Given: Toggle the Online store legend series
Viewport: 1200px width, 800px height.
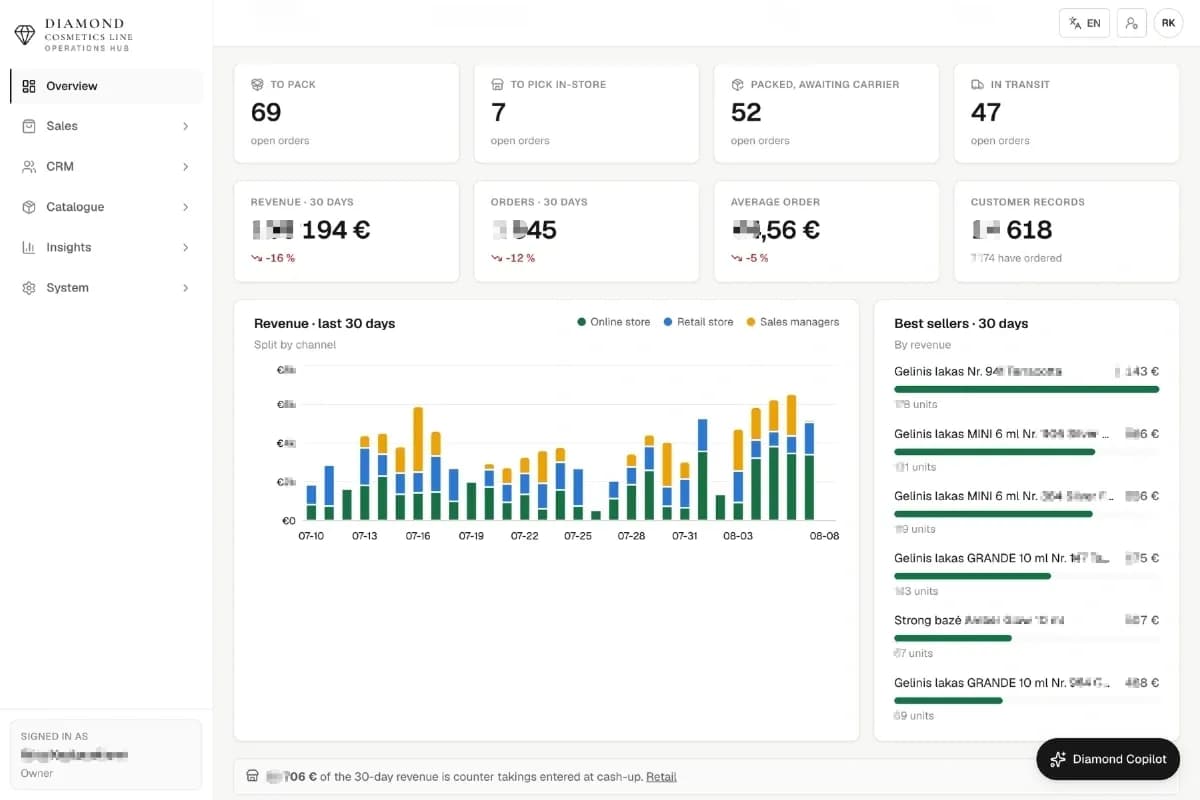Looking at the screenshot, I should [614, 322].
